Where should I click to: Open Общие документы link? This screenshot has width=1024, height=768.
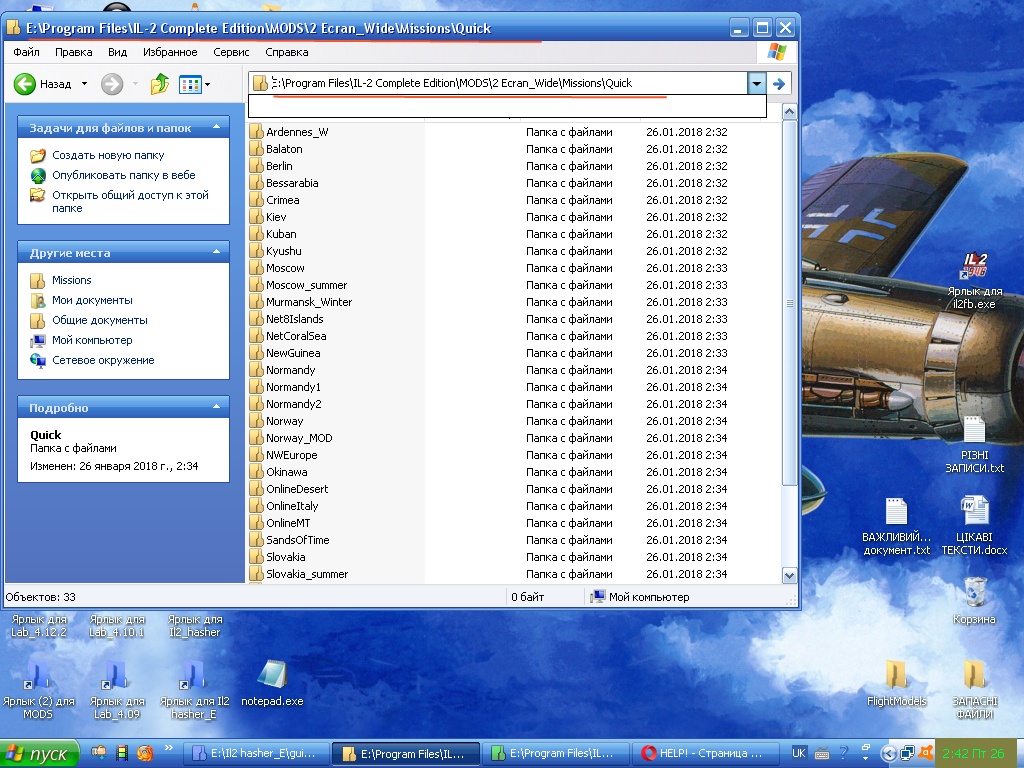[100, 320]
